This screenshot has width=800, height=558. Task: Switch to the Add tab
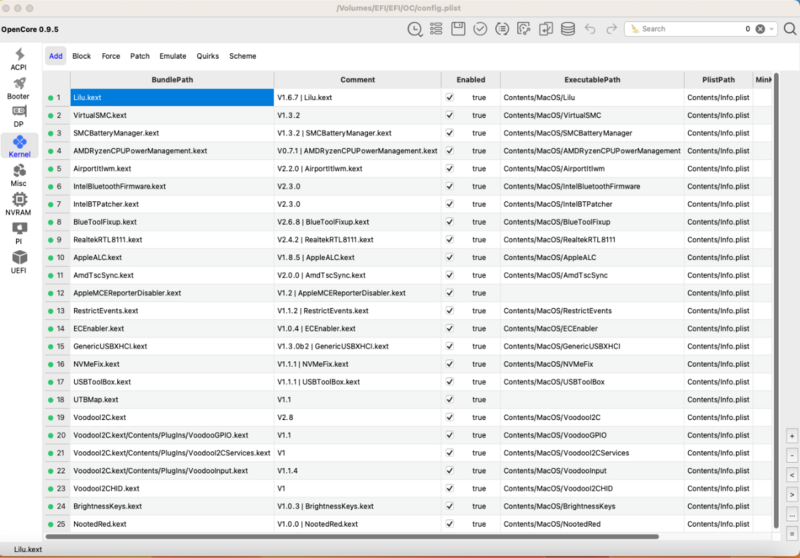pyautogui.click(x=56, y=56)
